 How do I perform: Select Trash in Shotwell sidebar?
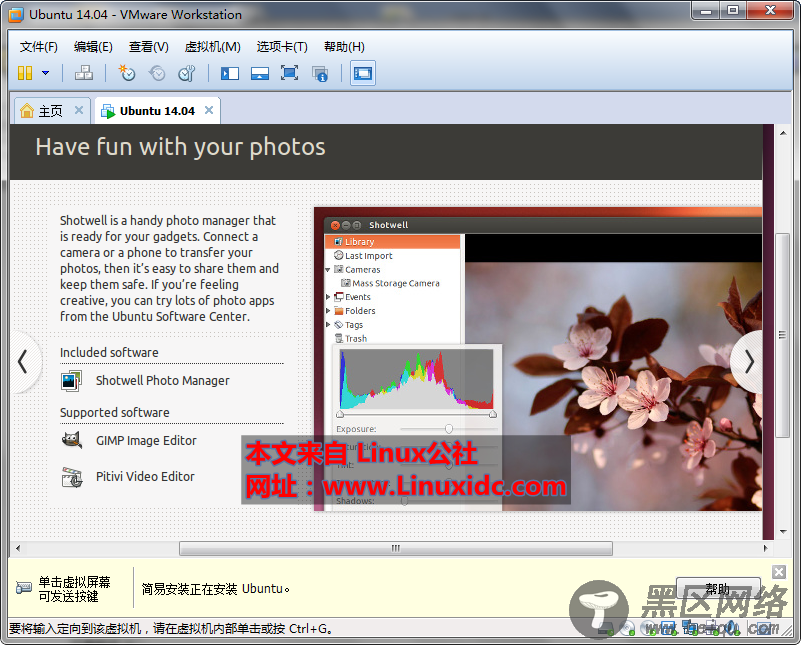point(356,338)
